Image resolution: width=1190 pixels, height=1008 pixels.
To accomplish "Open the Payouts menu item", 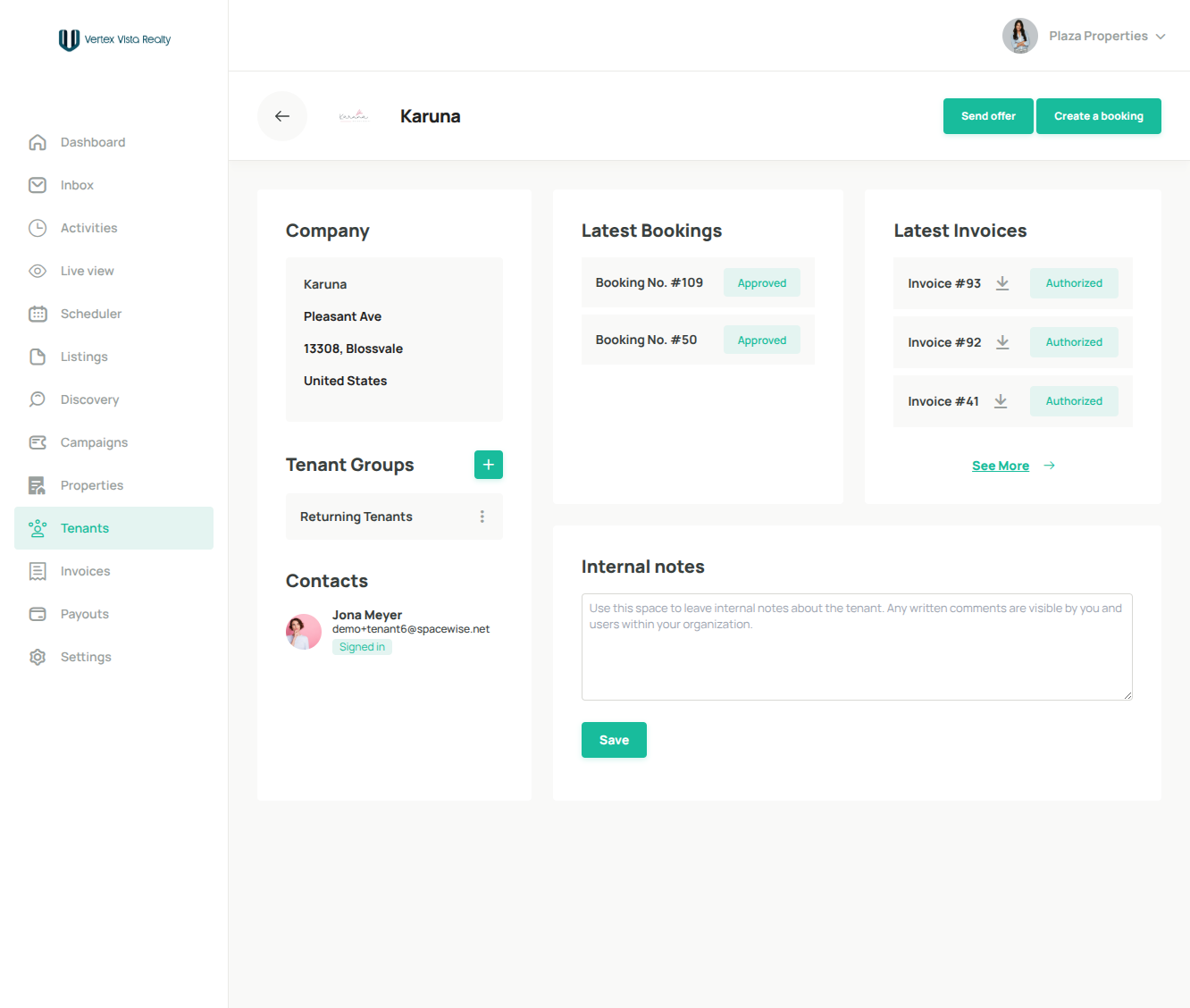I will click(113, 614).
